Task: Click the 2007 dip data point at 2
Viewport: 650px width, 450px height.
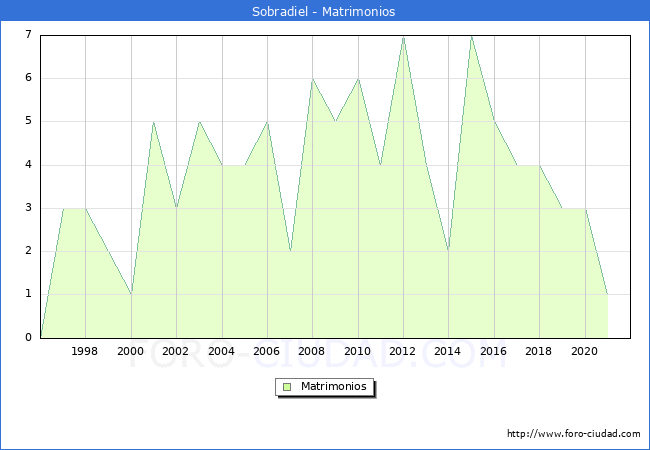Action: point(290,251)
